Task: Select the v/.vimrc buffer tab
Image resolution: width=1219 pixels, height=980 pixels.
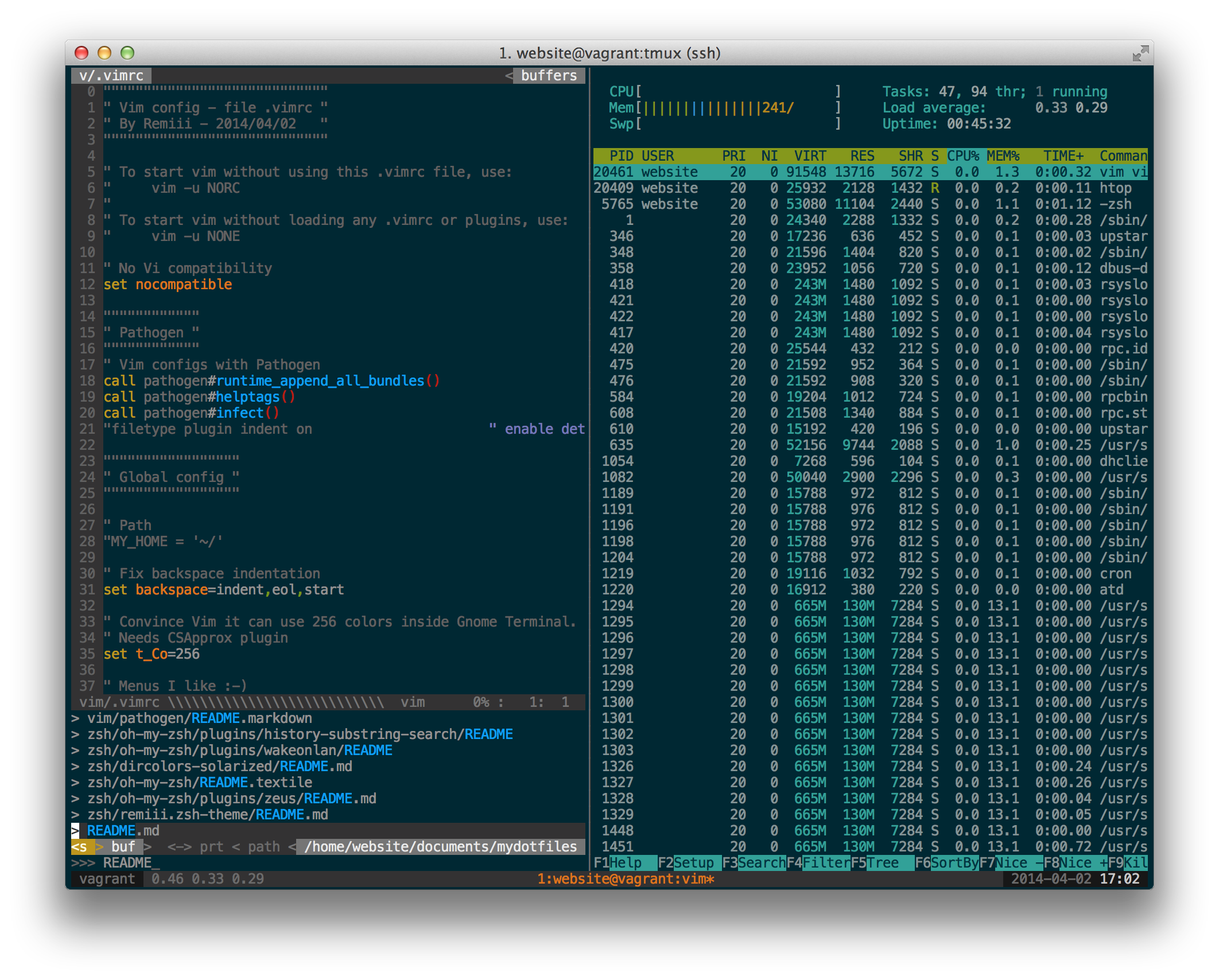Action: click(111, 76)
